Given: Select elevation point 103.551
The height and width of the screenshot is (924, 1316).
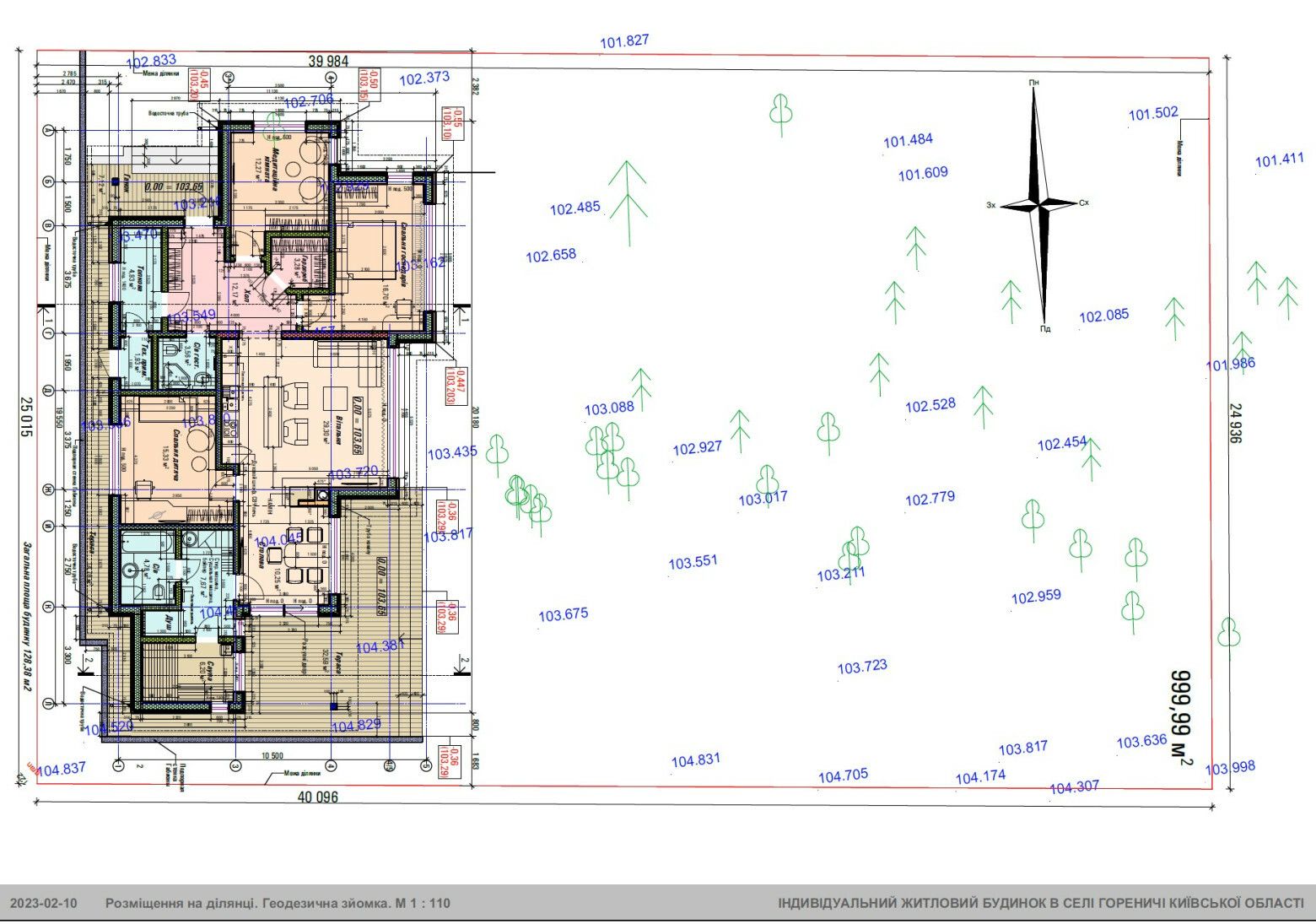Looking at the screenshot, I should point(693,562).
